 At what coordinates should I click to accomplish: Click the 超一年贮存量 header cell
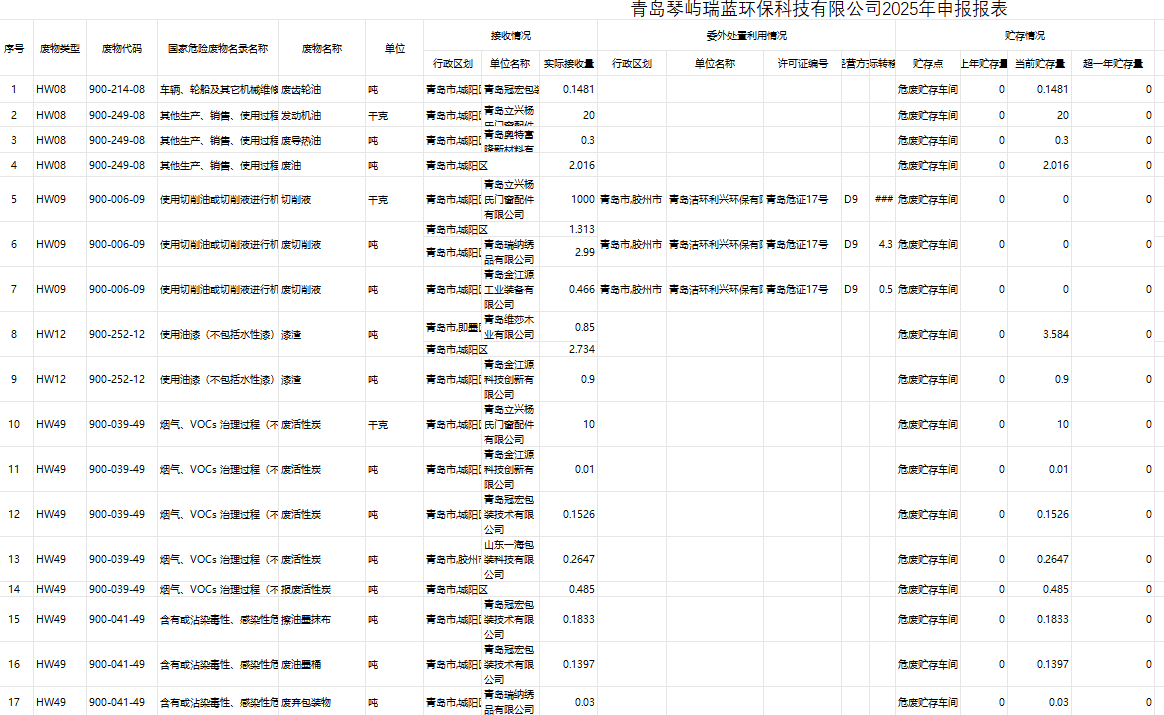tap(1113, 64)
